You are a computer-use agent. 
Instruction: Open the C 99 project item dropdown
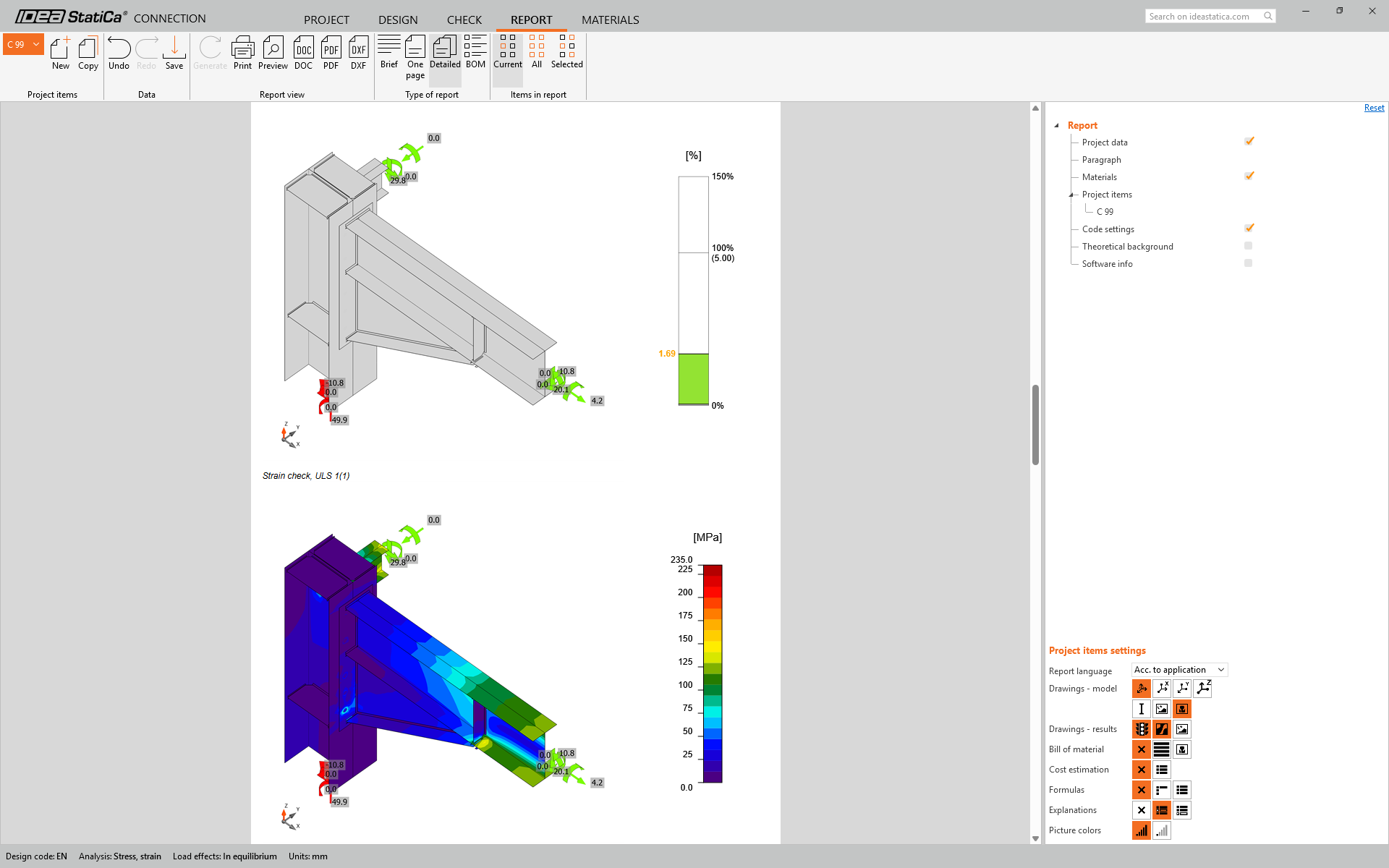coord(36,45)
